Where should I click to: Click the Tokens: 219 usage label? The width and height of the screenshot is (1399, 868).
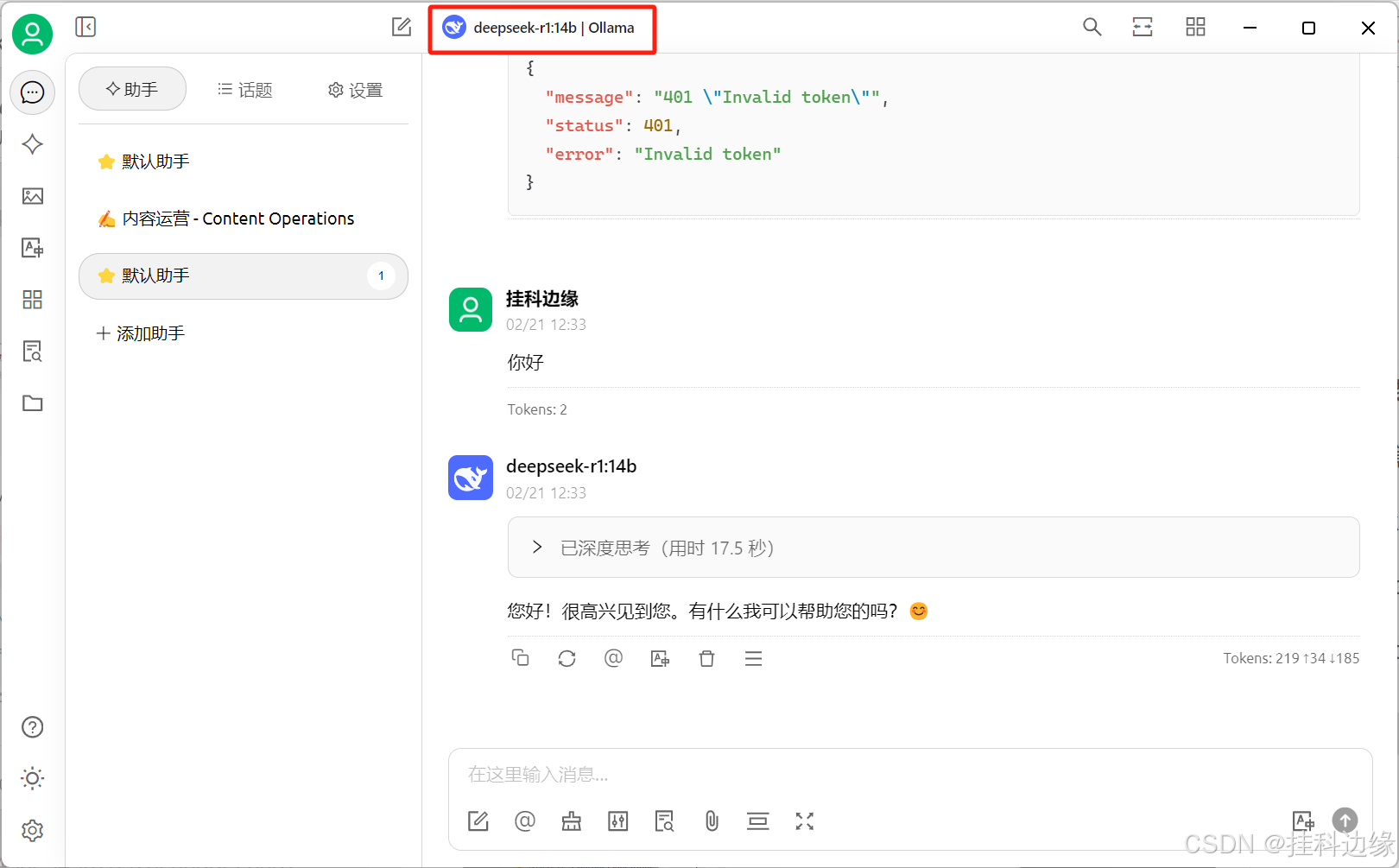click(x=1291, y=658)
